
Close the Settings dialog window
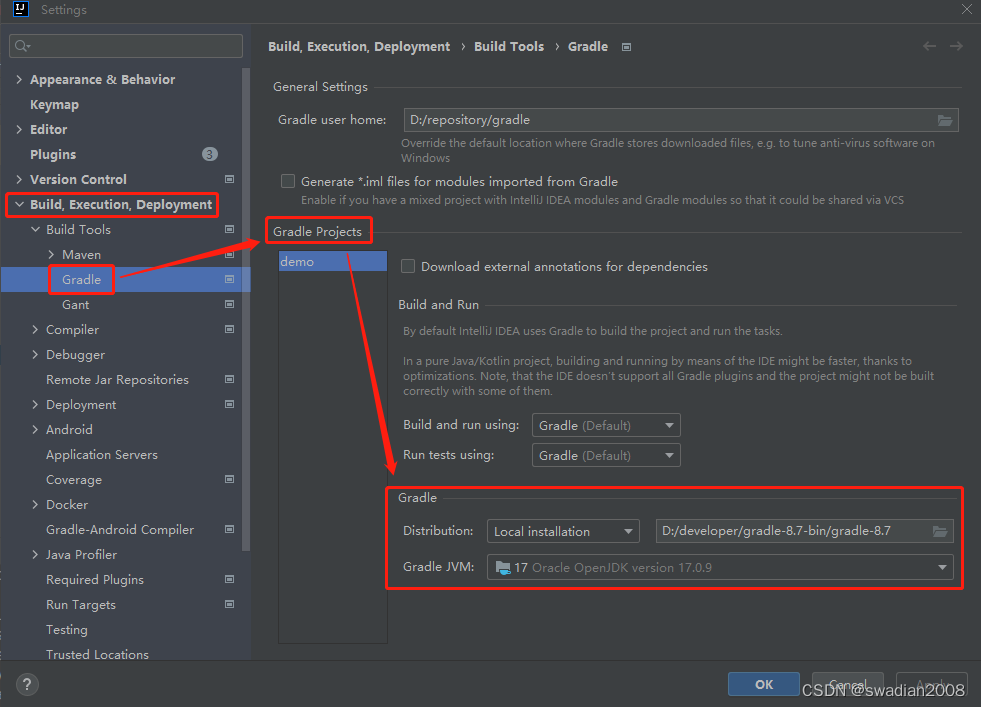click(x=967, y=9)
